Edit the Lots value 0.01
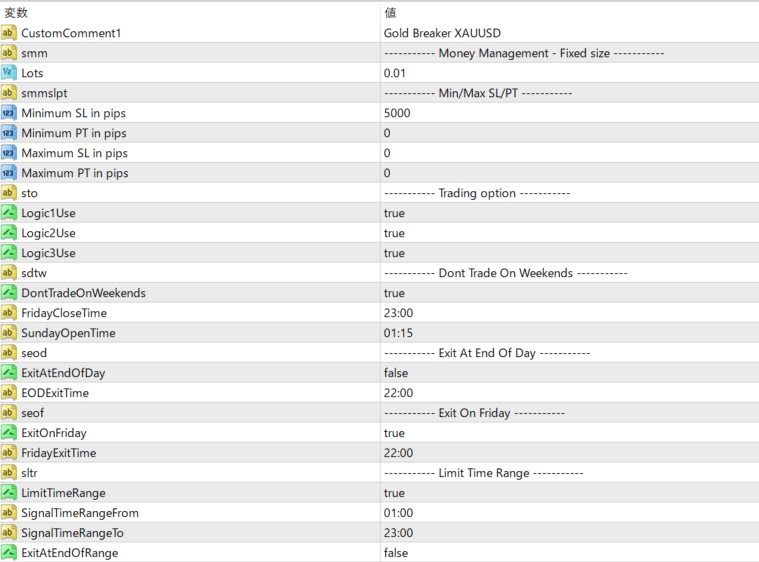The width and height of the screenshot is (759, 562). [x=397, y=73]
